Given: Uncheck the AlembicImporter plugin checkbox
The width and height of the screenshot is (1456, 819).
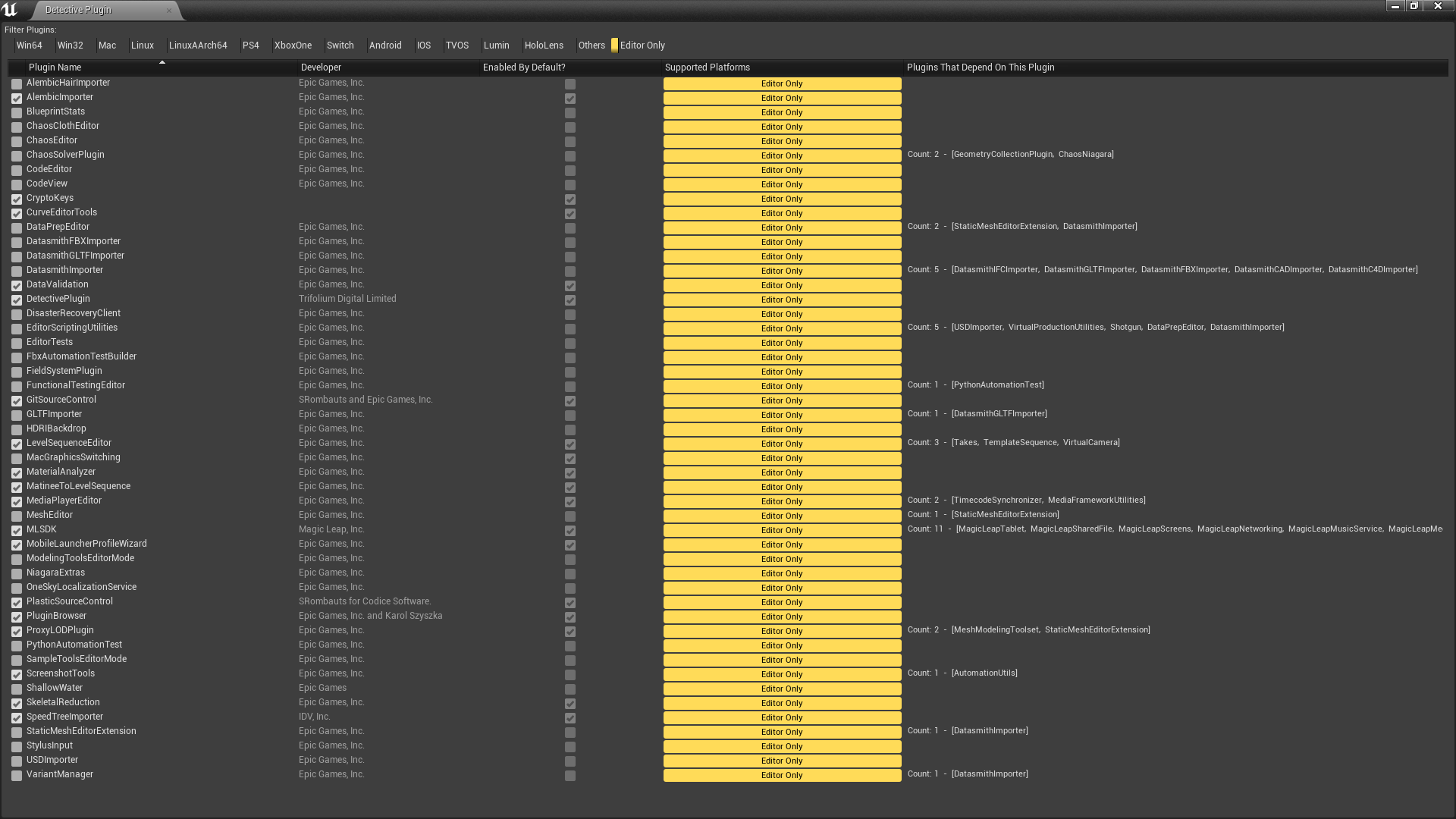Looking at the screenshot, I should point(17,99).
